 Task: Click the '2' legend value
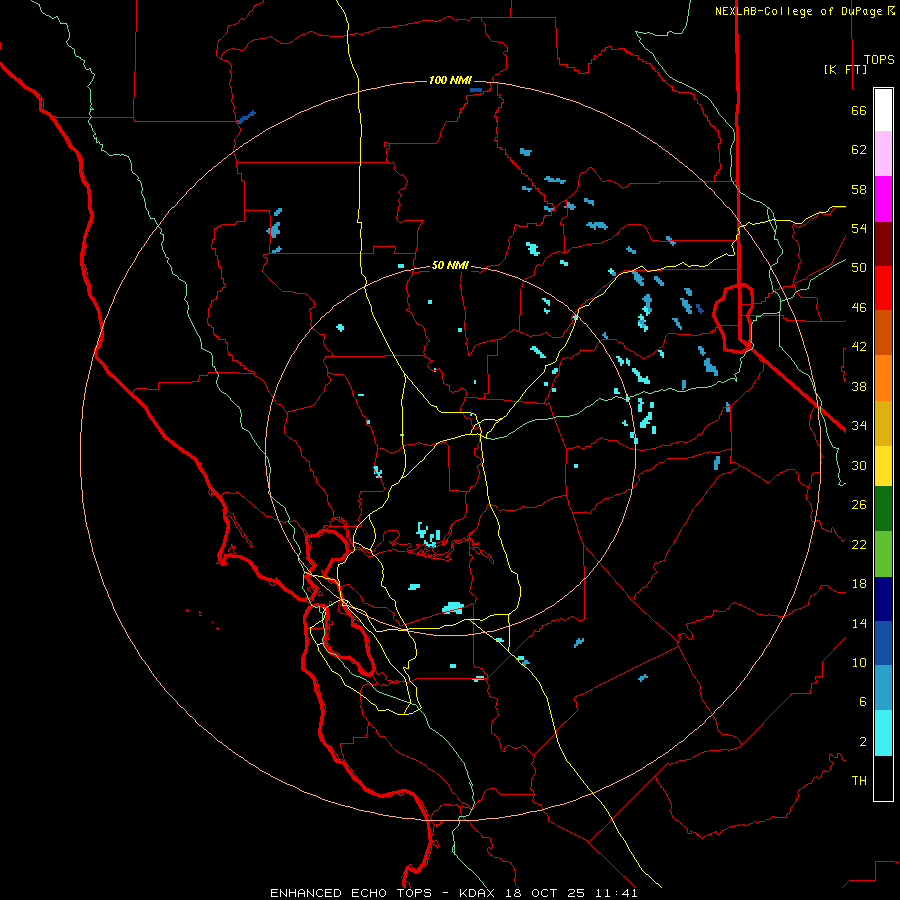point(863,742)
